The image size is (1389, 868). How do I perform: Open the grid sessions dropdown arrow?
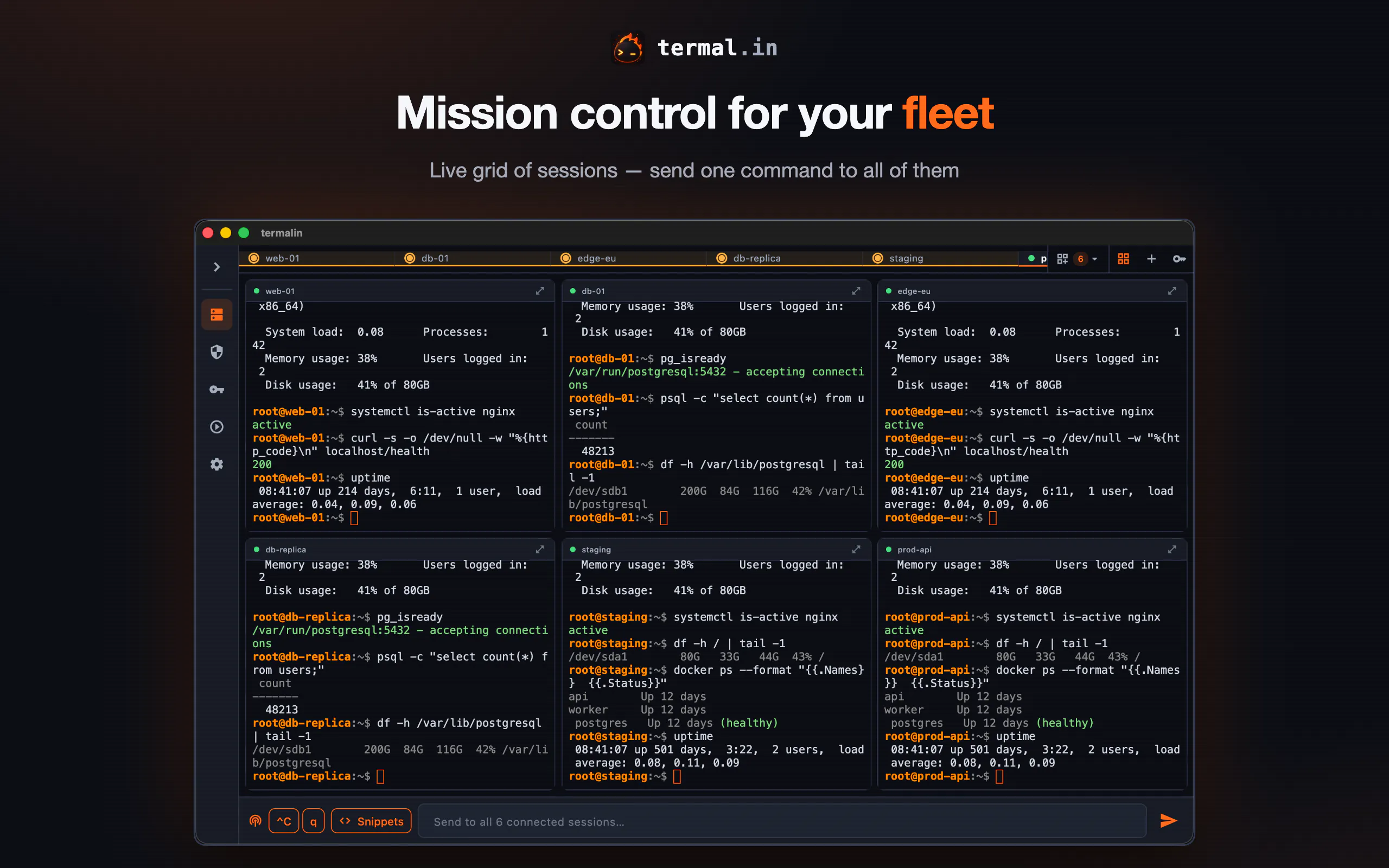(1094, 259)
